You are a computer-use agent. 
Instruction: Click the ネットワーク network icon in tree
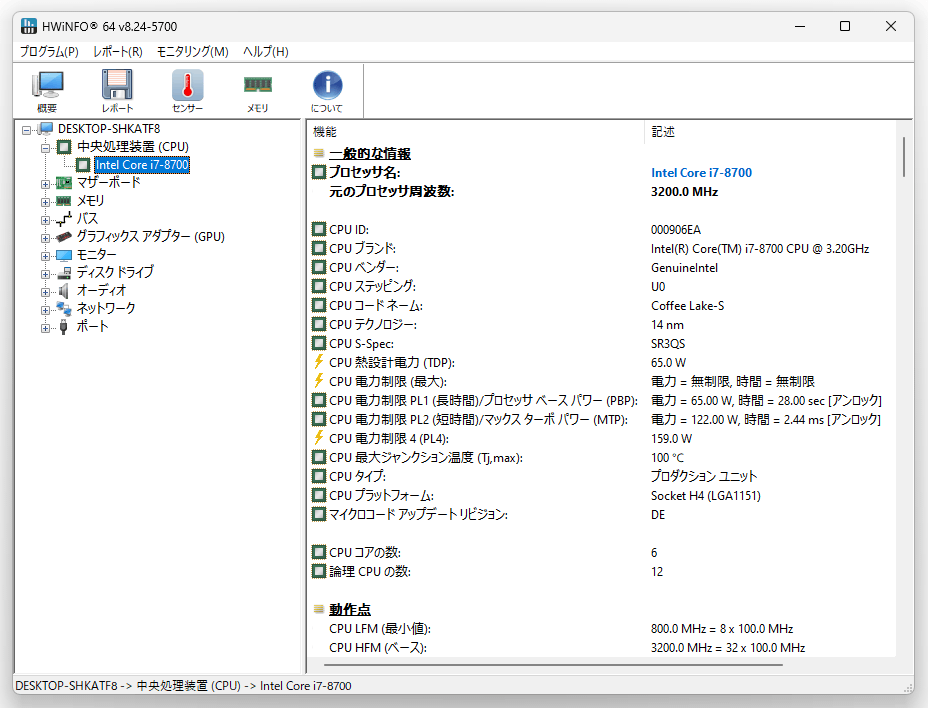click(x=64, y=308)
